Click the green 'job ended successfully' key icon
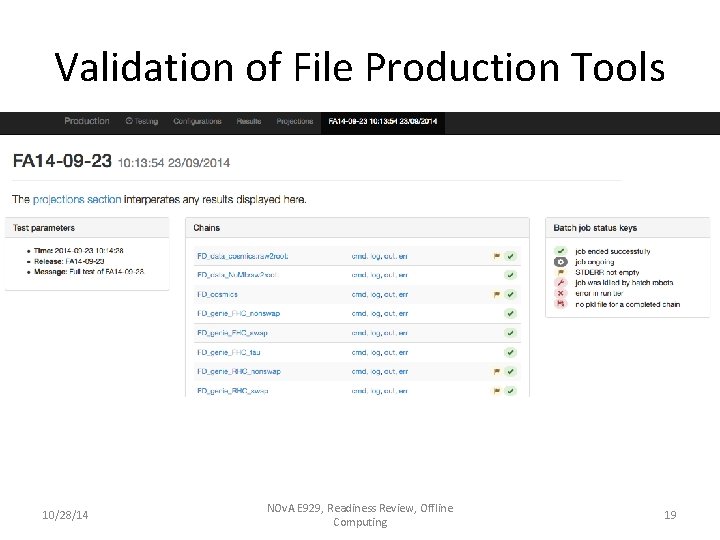The image size is (720, 540). click(x=560, y=251)
